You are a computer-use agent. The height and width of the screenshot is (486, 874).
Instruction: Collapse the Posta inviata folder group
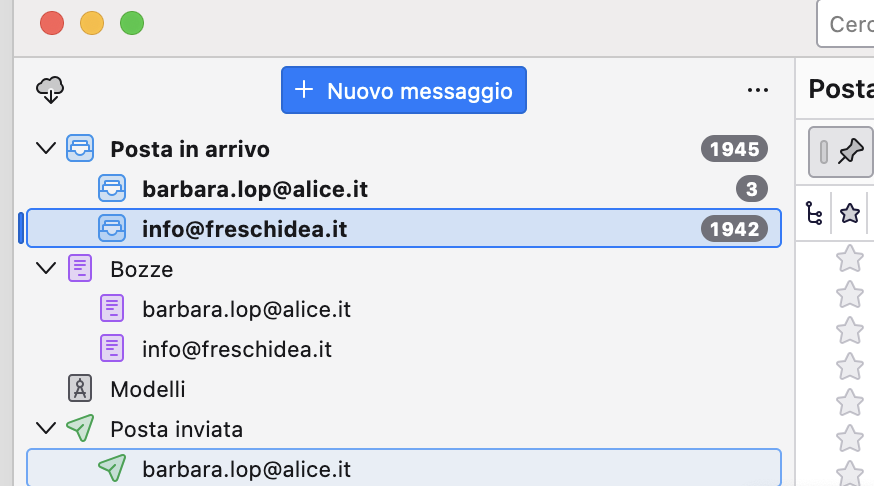click(x=46, y=429)
